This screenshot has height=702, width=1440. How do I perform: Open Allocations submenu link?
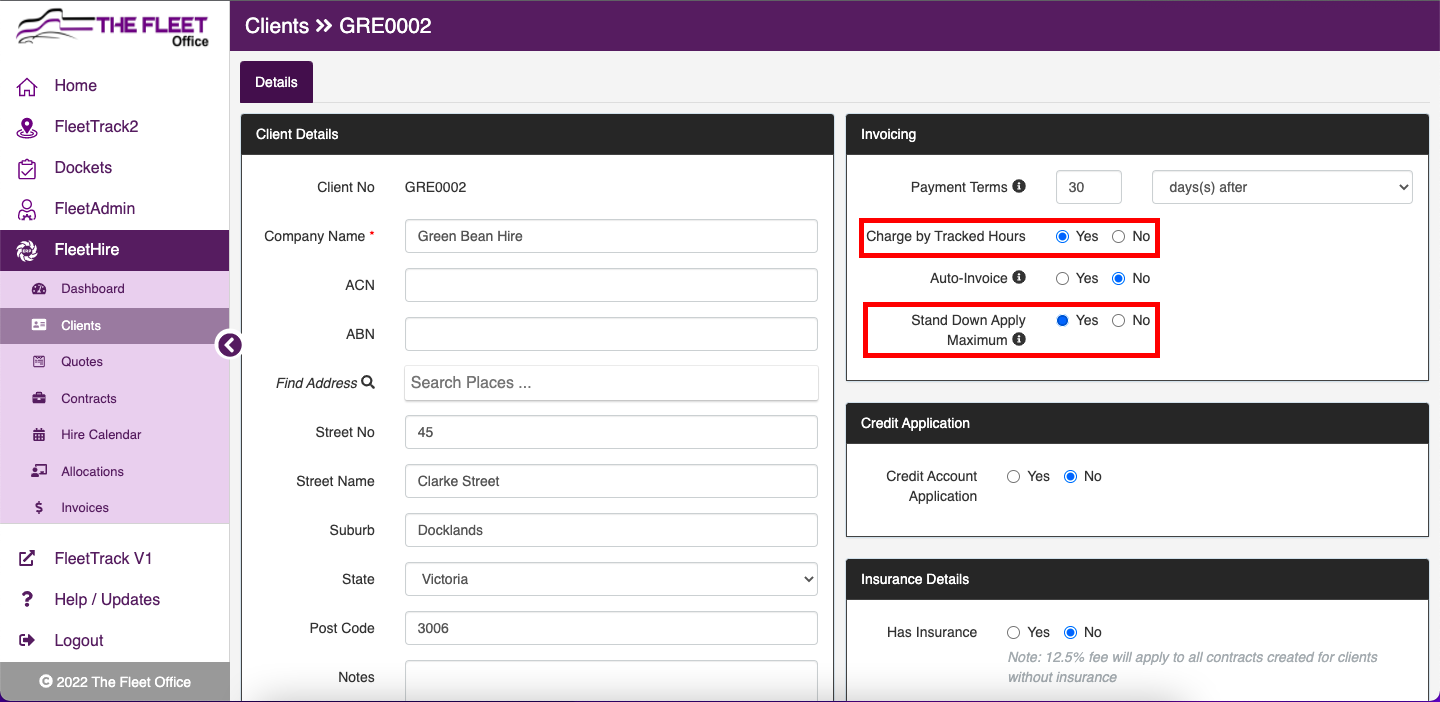[x=92, y=471]
